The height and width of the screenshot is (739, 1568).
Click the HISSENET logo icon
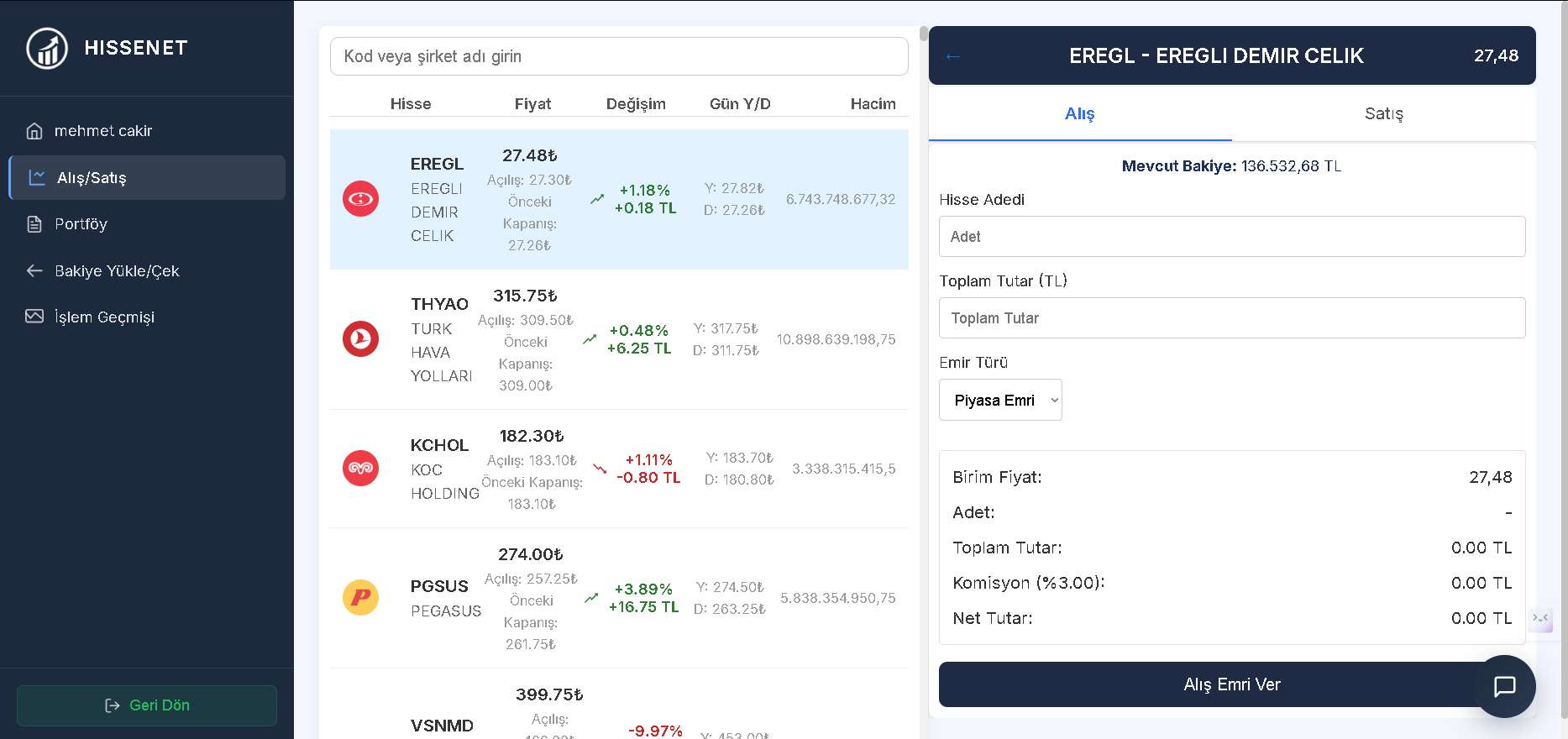tap(47, 48)
